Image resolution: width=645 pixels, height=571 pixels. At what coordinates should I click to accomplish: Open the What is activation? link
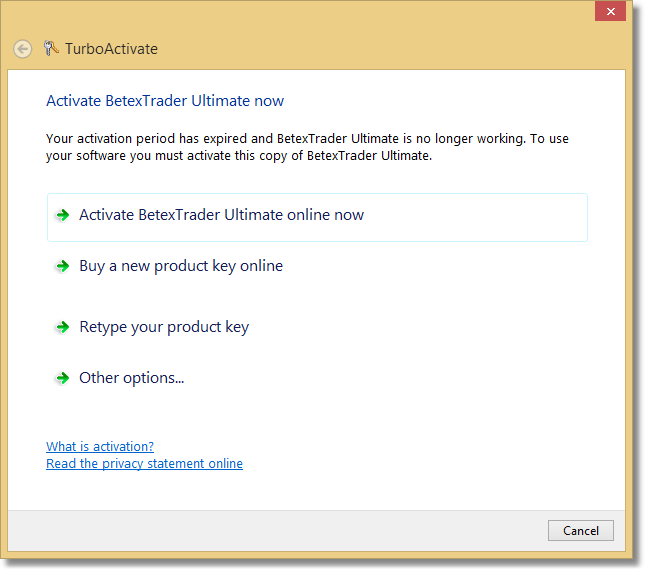tap(100, 447)
